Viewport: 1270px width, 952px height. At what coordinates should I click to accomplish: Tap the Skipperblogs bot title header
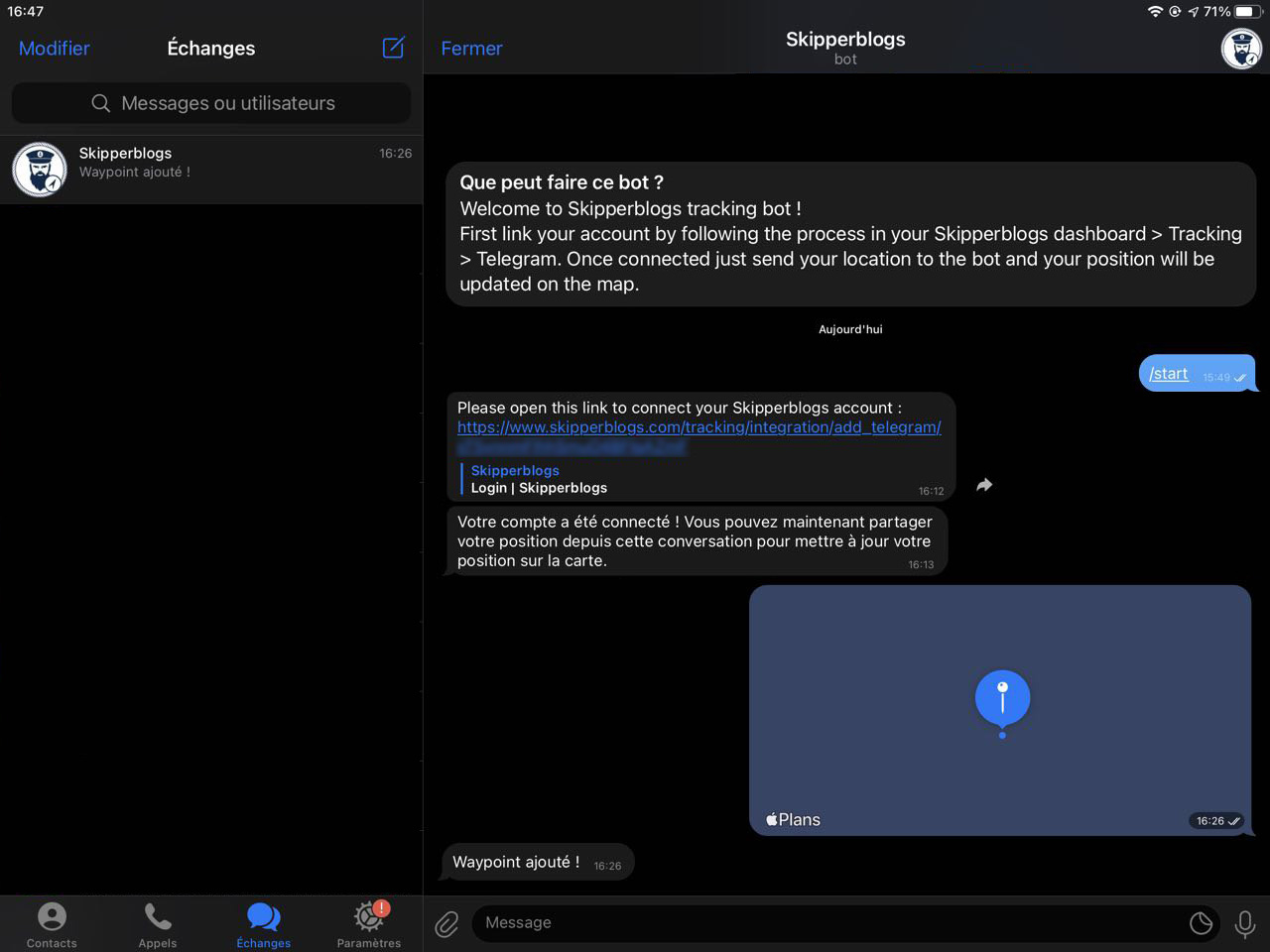845,48
